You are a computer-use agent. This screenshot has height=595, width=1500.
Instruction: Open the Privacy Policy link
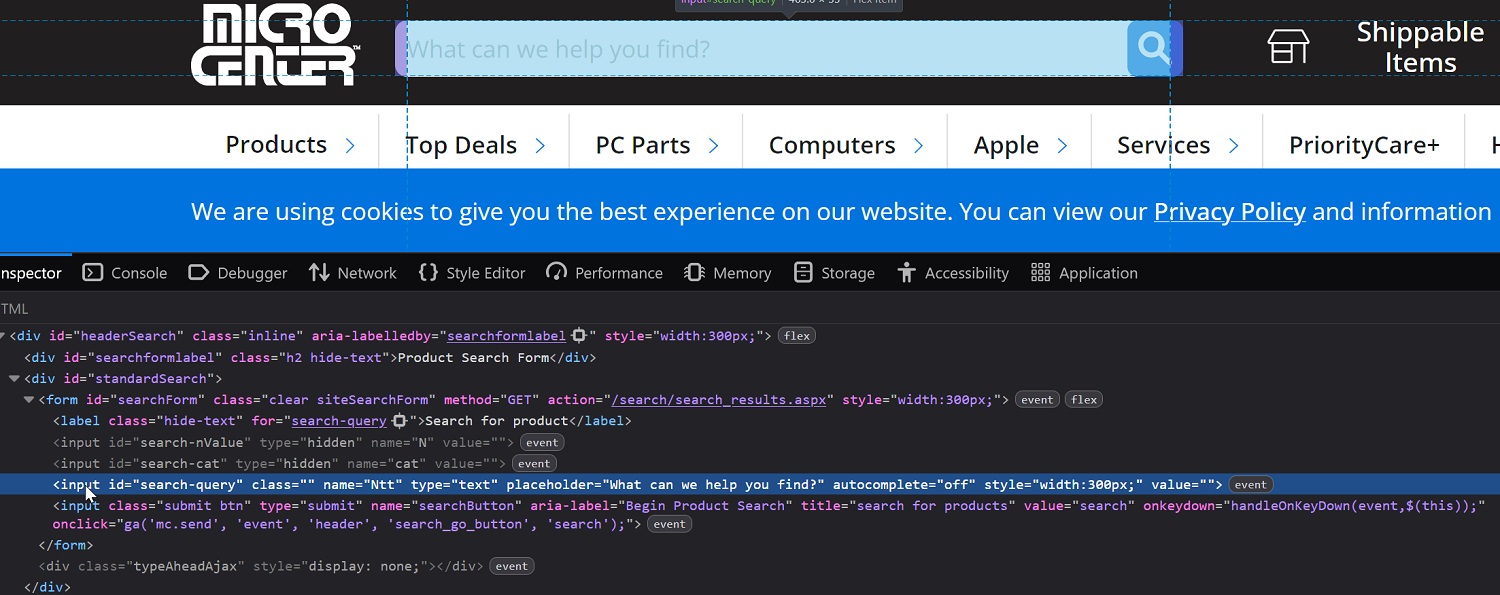click(x=1229, y=211)
